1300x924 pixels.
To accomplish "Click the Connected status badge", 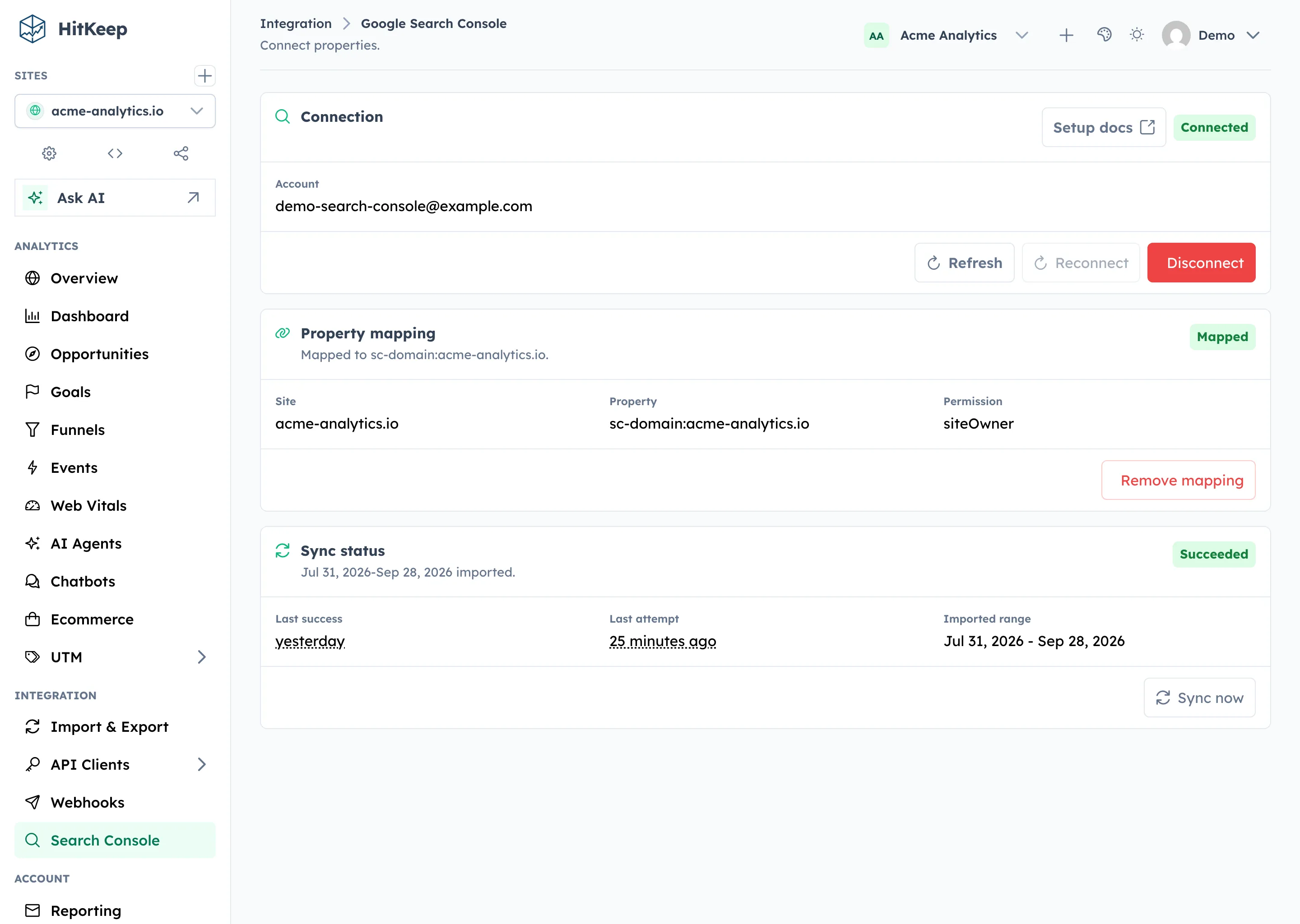I will 1214,127.
